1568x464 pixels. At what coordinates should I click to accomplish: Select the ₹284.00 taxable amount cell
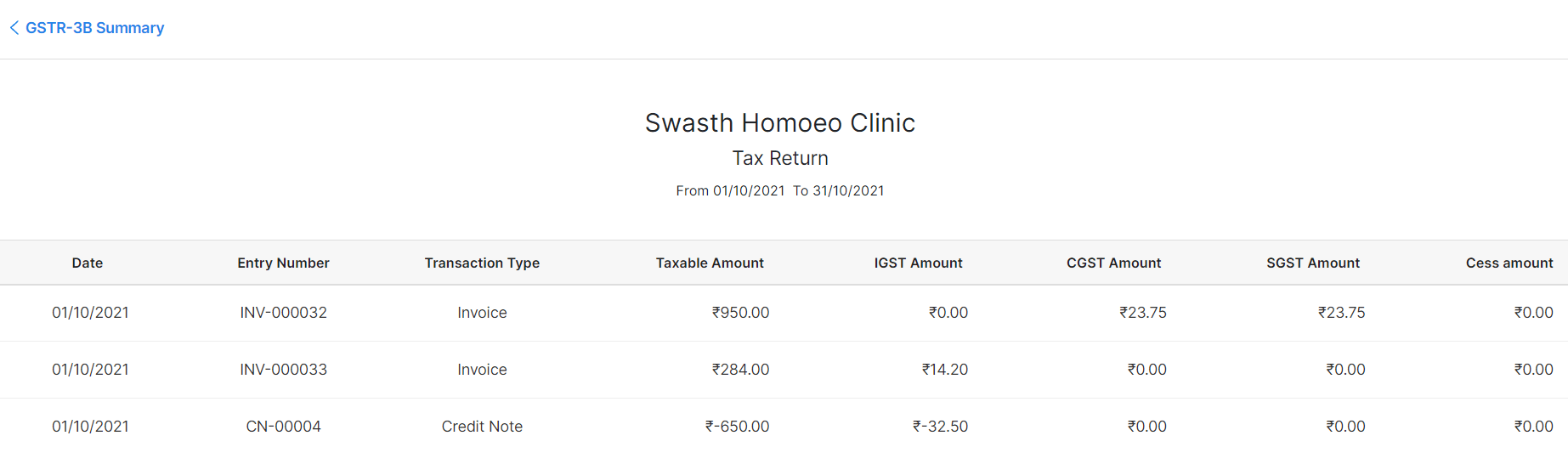[x=740, y=370]
